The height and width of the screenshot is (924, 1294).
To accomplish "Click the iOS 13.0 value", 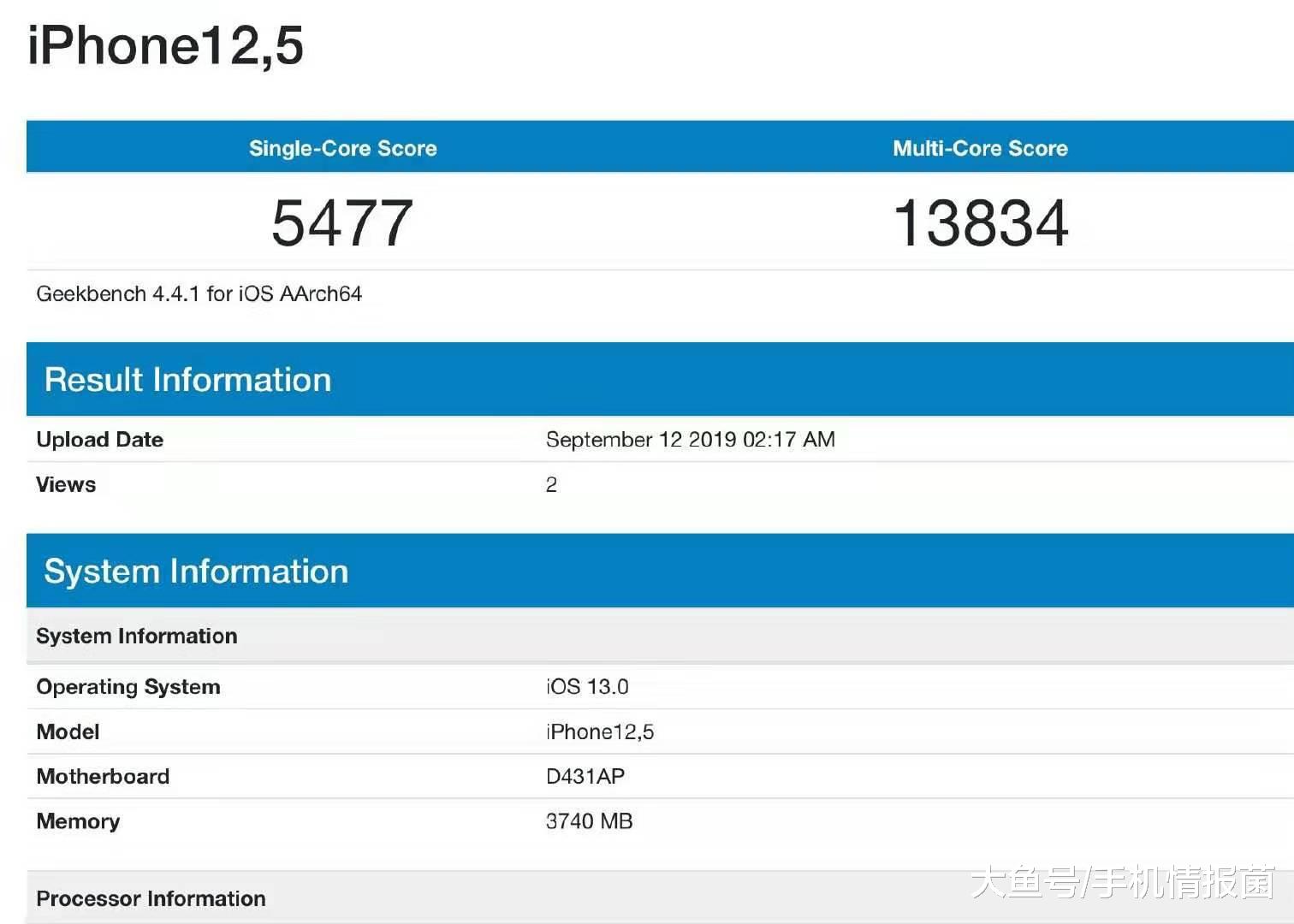I will point(587,687).
